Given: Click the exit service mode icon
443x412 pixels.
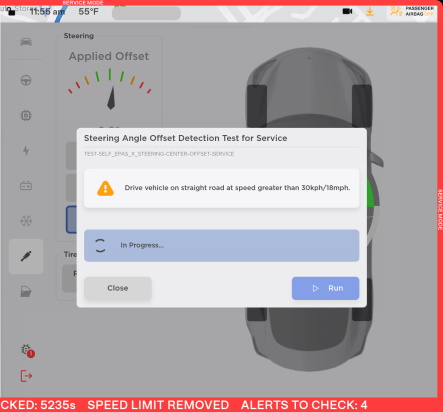Looking at the screenshot, I should click(x=26, y=376).
